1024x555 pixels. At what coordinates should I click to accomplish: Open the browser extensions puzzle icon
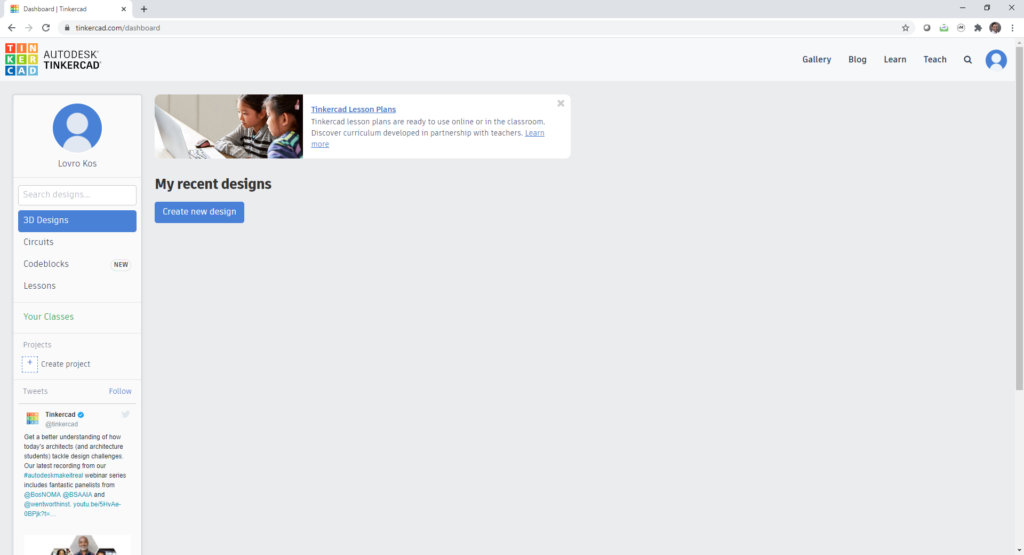977,28
